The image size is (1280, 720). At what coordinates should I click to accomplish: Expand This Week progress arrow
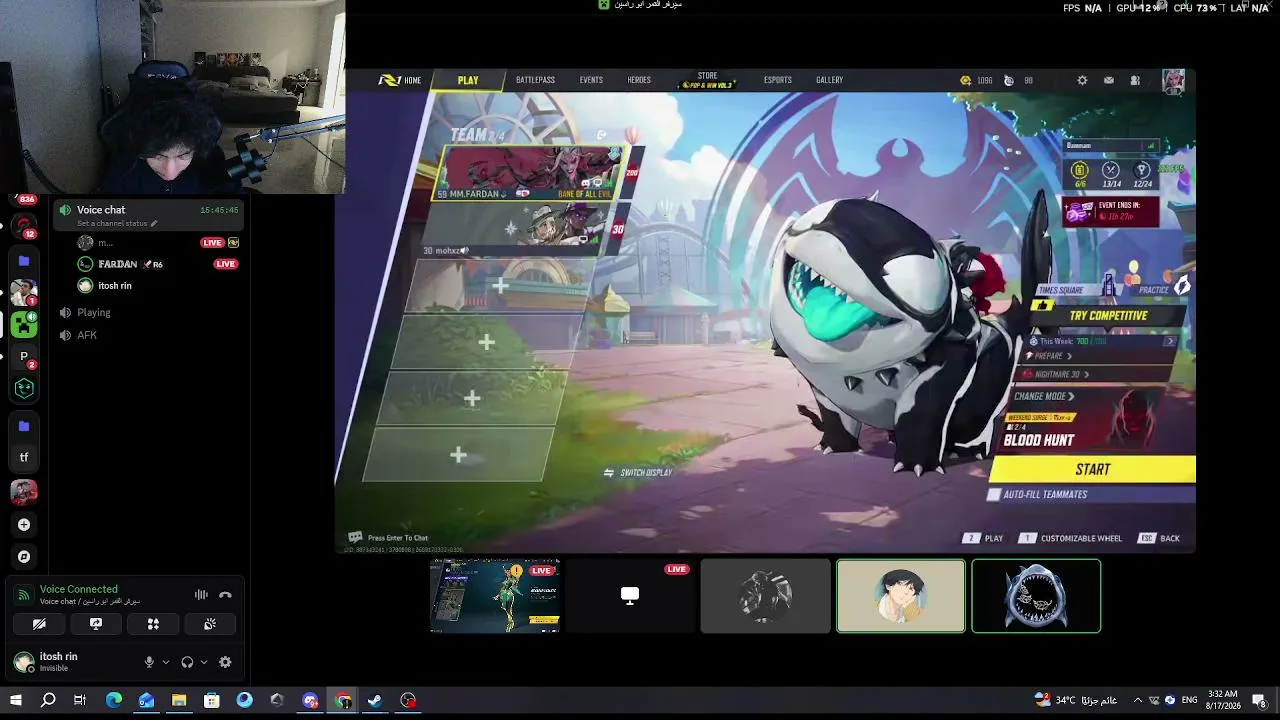pyautogui.click(x=1170, y=341)
